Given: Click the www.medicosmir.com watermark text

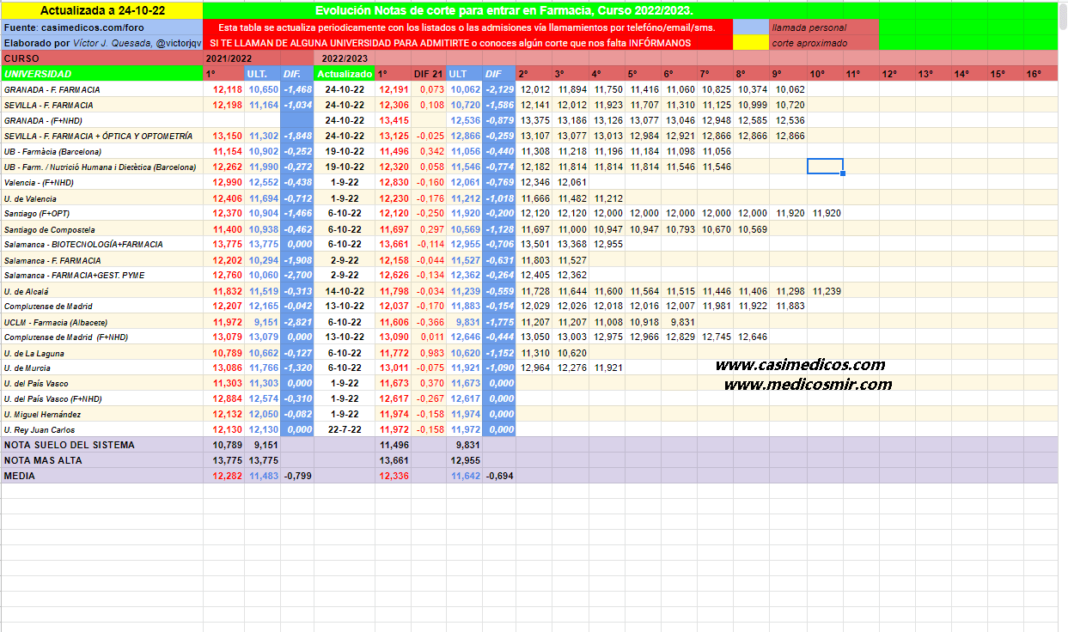Looking at the screenshot, I should 808,385.
